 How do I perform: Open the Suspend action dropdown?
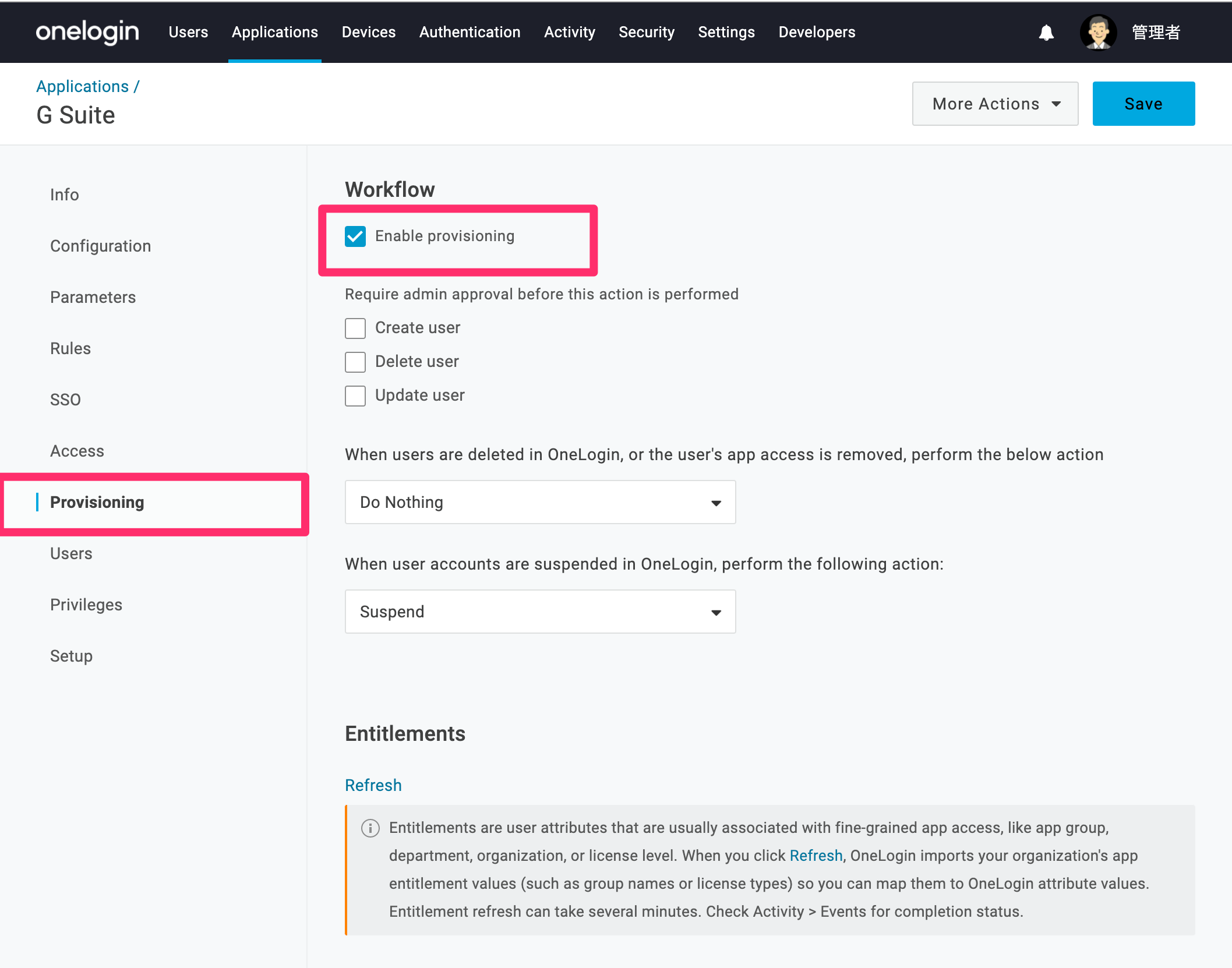(540, 612)
